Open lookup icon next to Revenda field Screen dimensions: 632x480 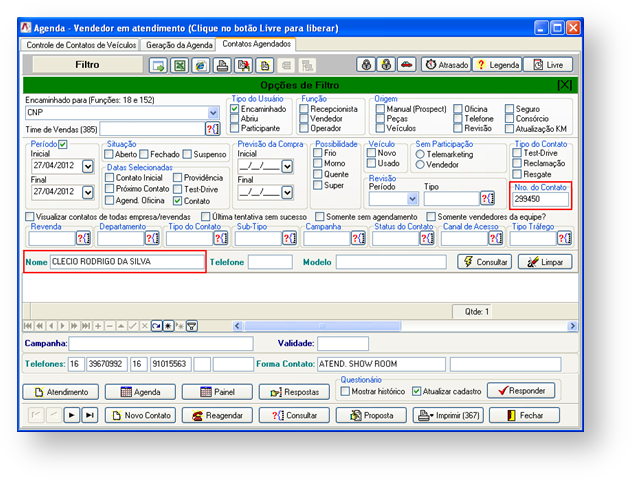pyautogui.click(x=83, y=238)
